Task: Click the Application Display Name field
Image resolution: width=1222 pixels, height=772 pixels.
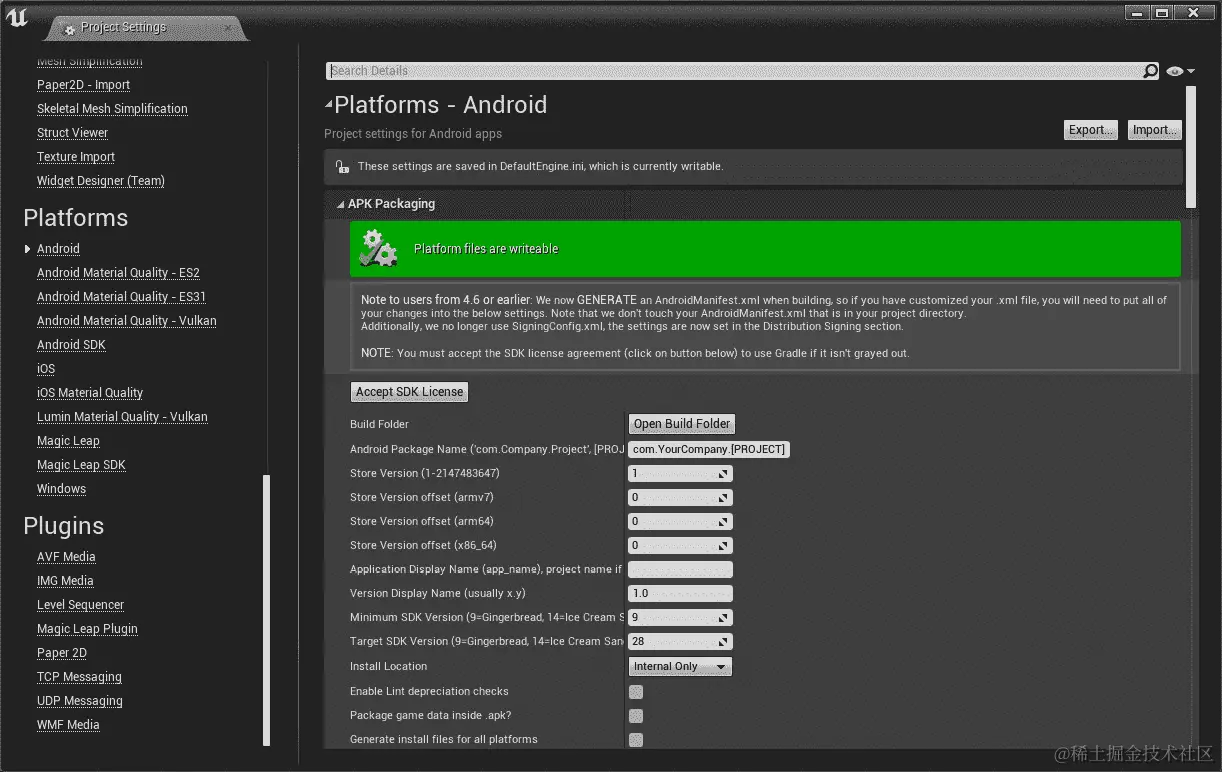Action: tap(680, 570)
